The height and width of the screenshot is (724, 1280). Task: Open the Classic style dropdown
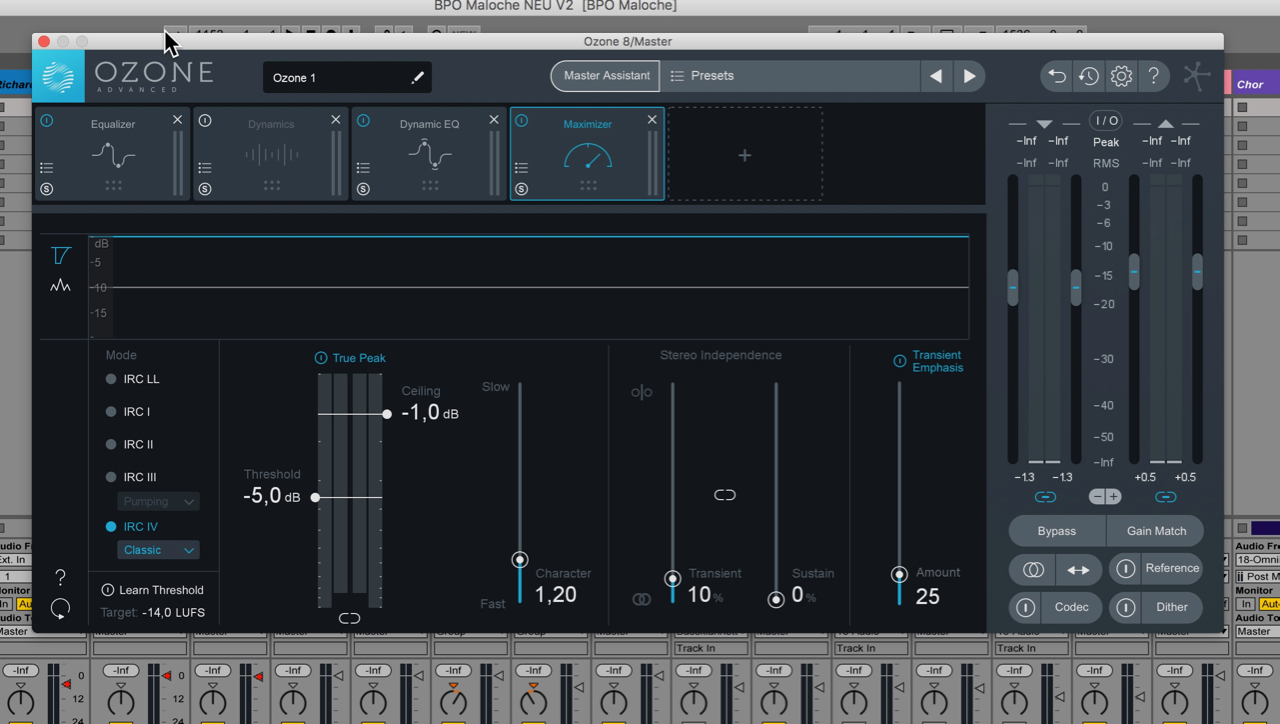click(158, 550)
